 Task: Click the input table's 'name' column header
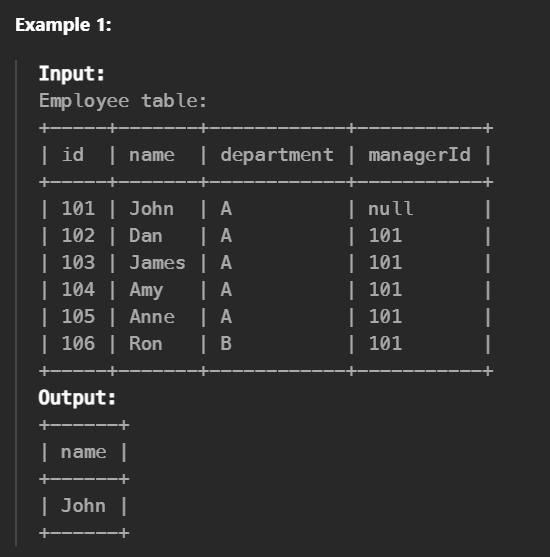(x=152, y=156)
